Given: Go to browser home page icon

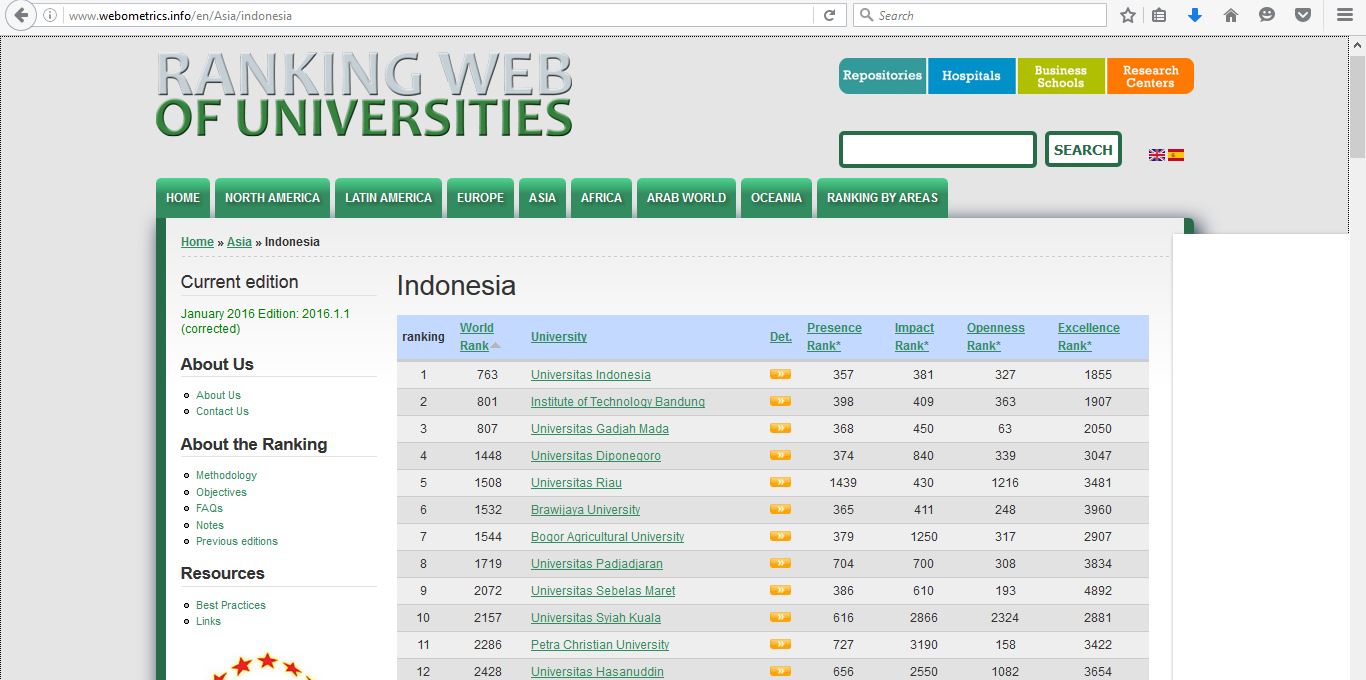Looking at the screenshot, I should (x=1231, y=15).
